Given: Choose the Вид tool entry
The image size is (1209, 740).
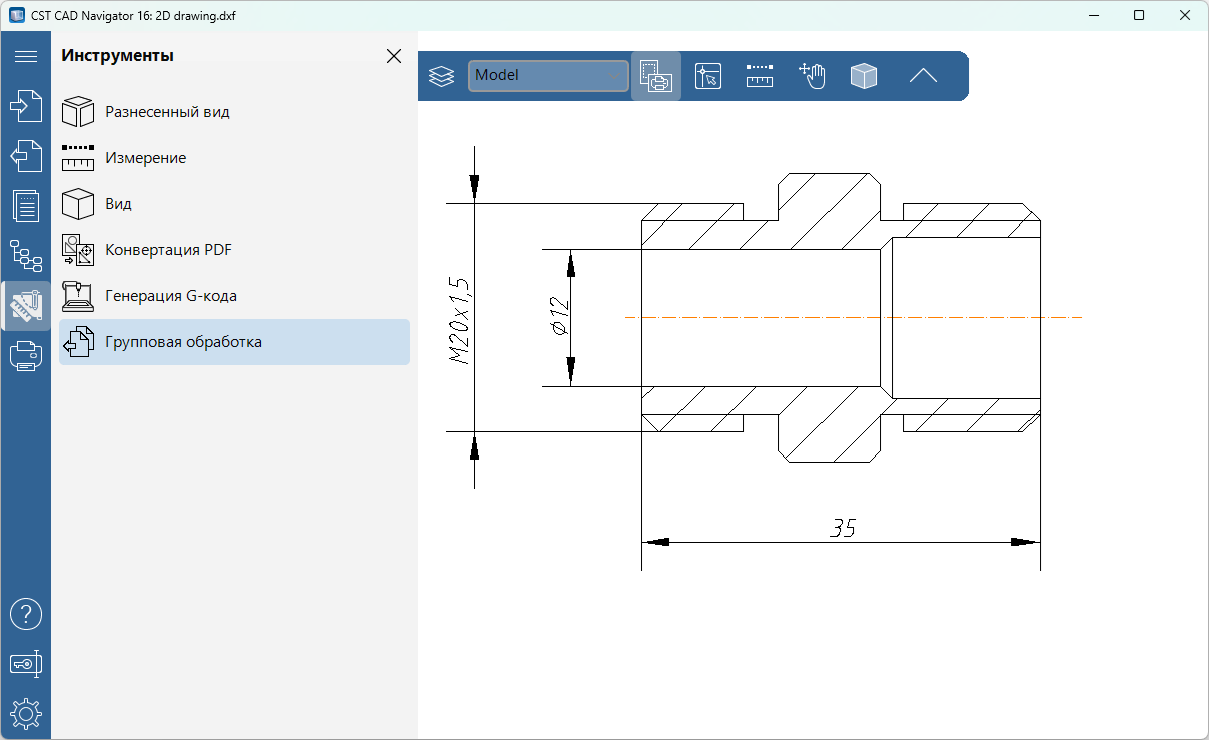Looking at the screenshot, I should click(x=234, y=204).
